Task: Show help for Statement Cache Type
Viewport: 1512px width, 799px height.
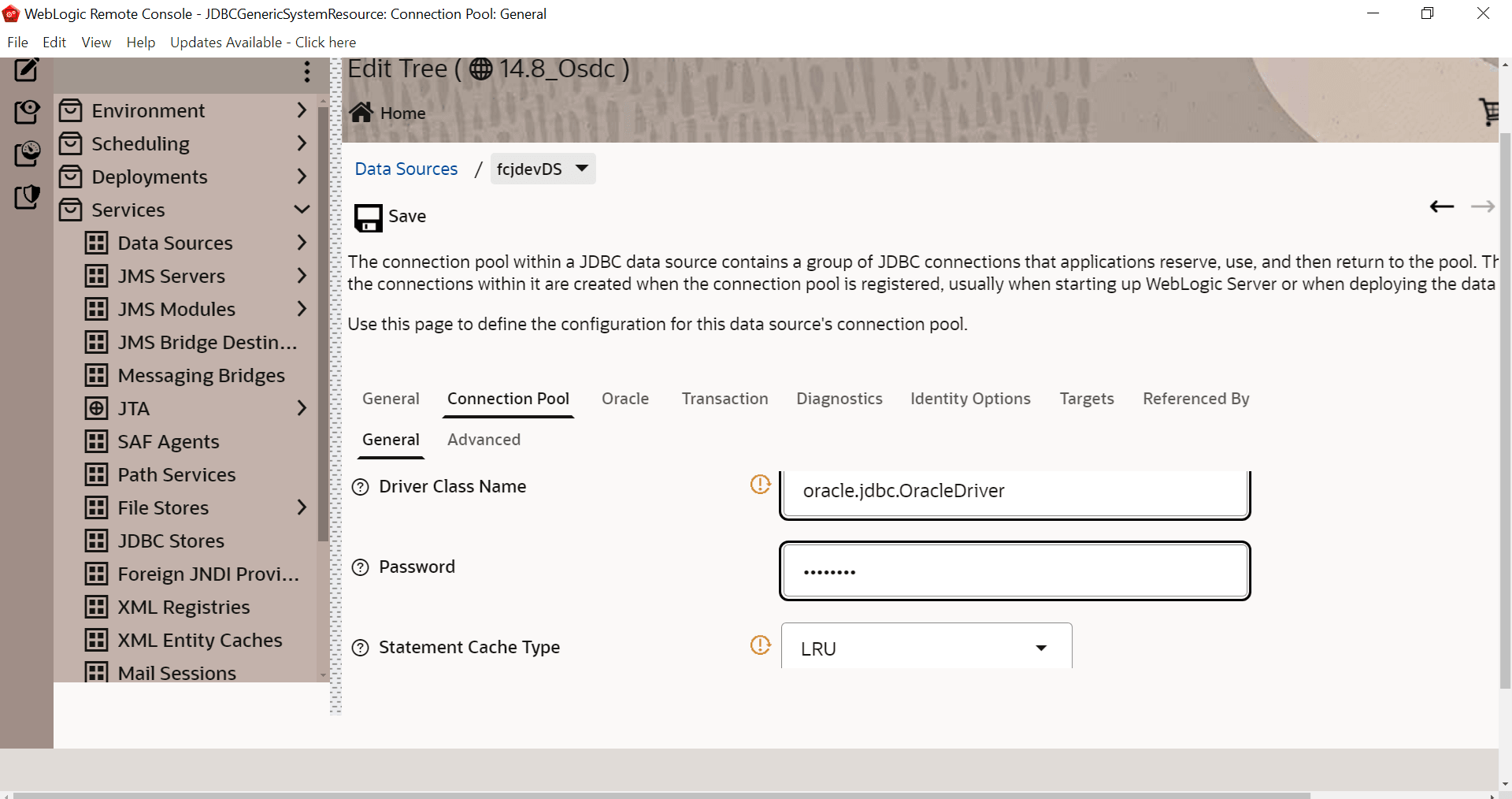Action: click(360, 648)
